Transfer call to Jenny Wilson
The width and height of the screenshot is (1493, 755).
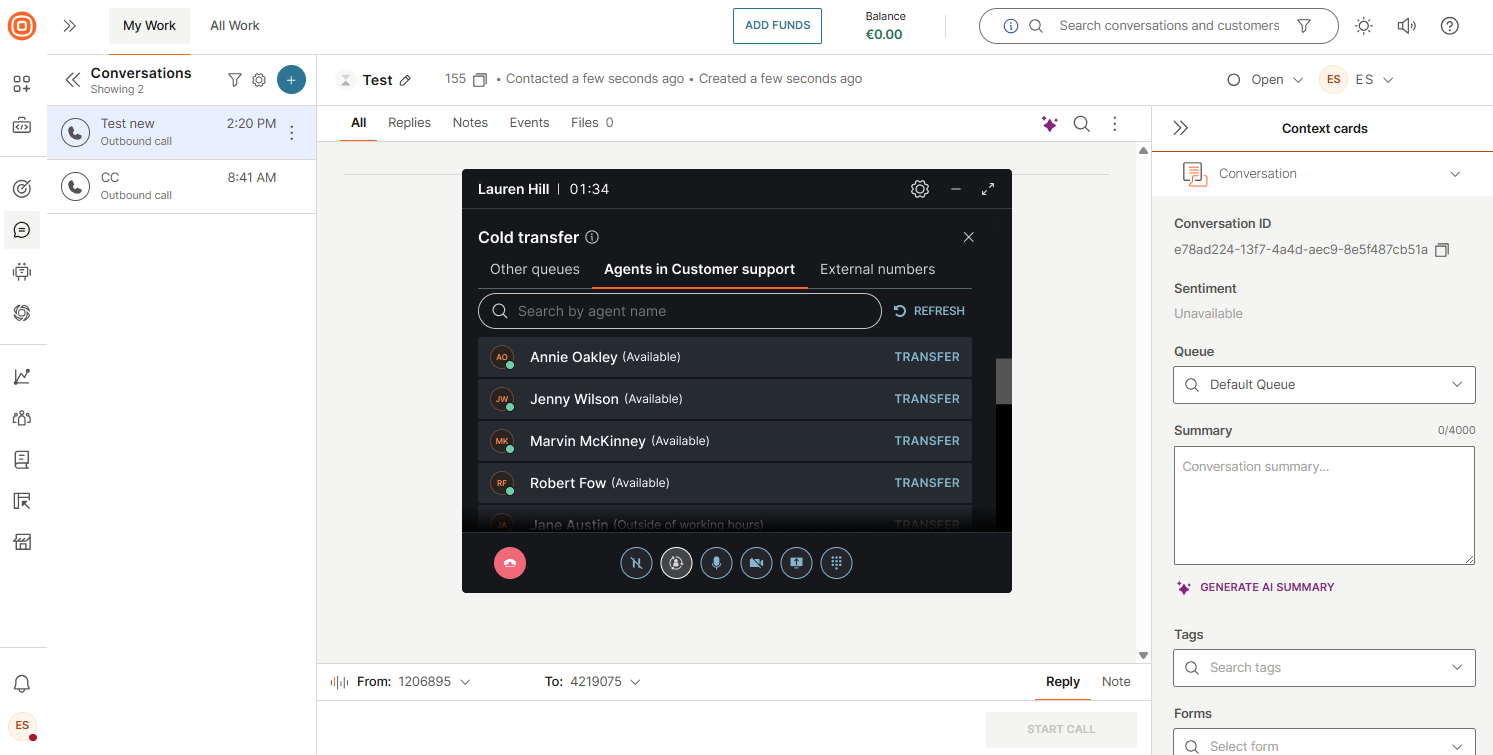(x=927, y=399)
